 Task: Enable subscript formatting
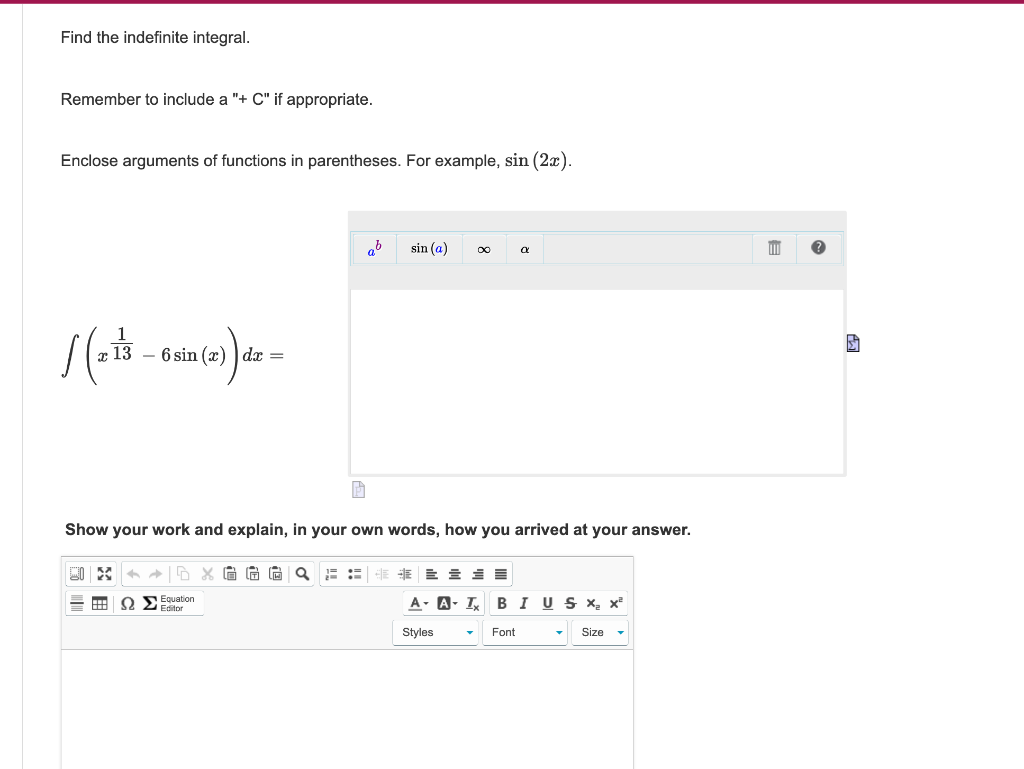click(592, 603)
